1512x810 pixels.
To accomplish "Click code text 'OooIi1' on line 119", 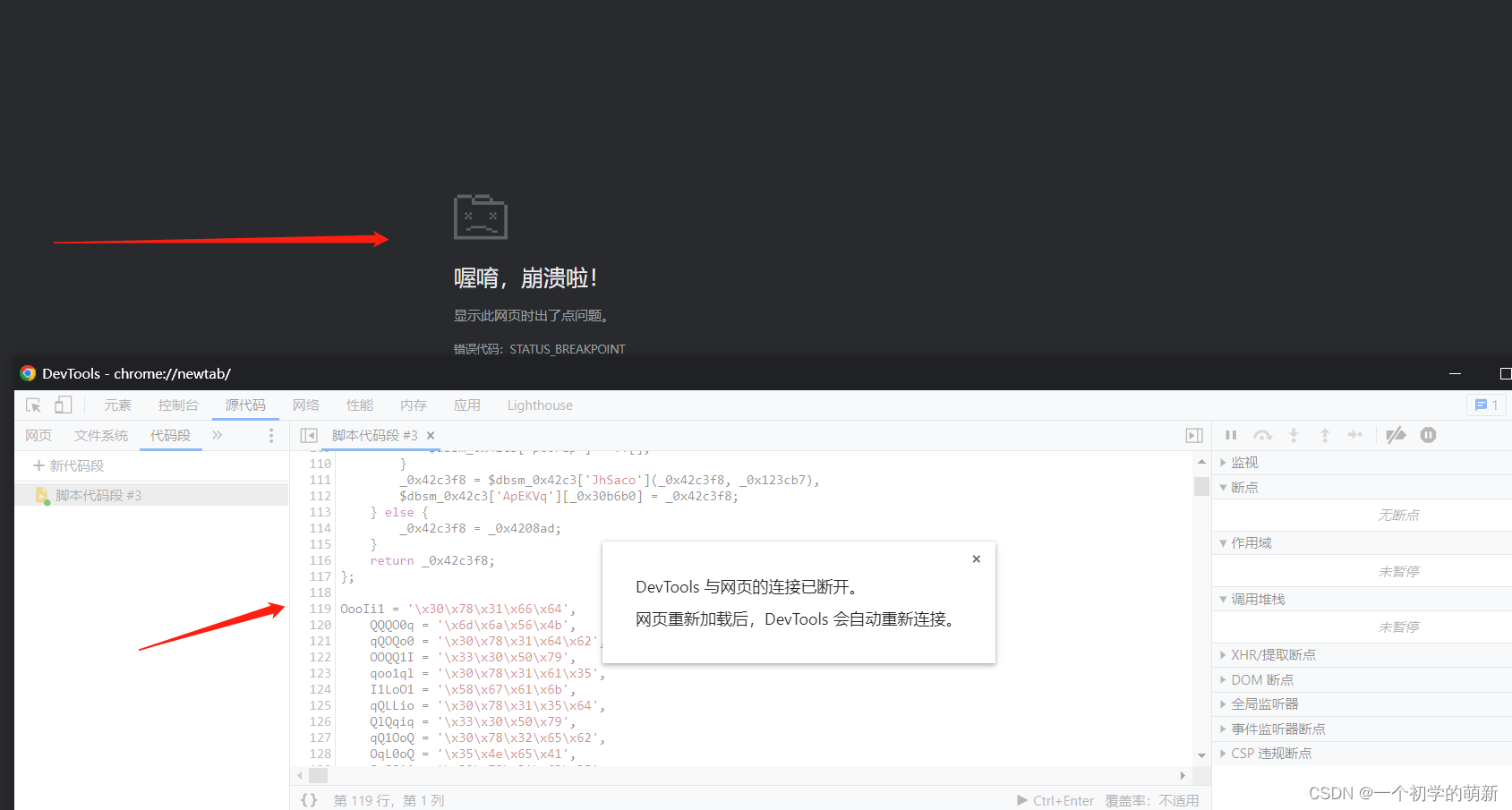I will point(363,609).
